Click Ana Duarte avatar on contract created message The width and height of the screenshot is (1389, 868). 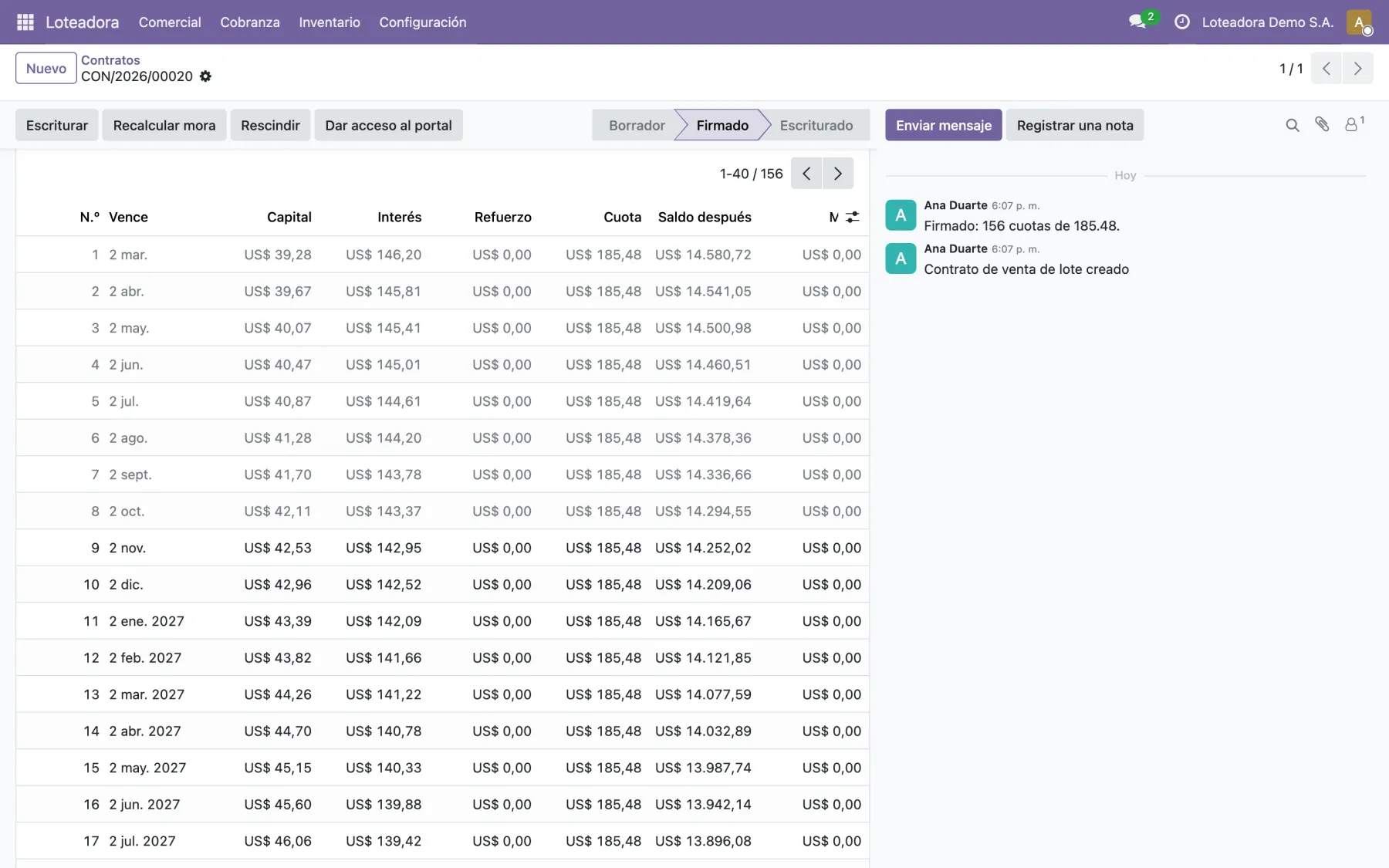(901, 258)
